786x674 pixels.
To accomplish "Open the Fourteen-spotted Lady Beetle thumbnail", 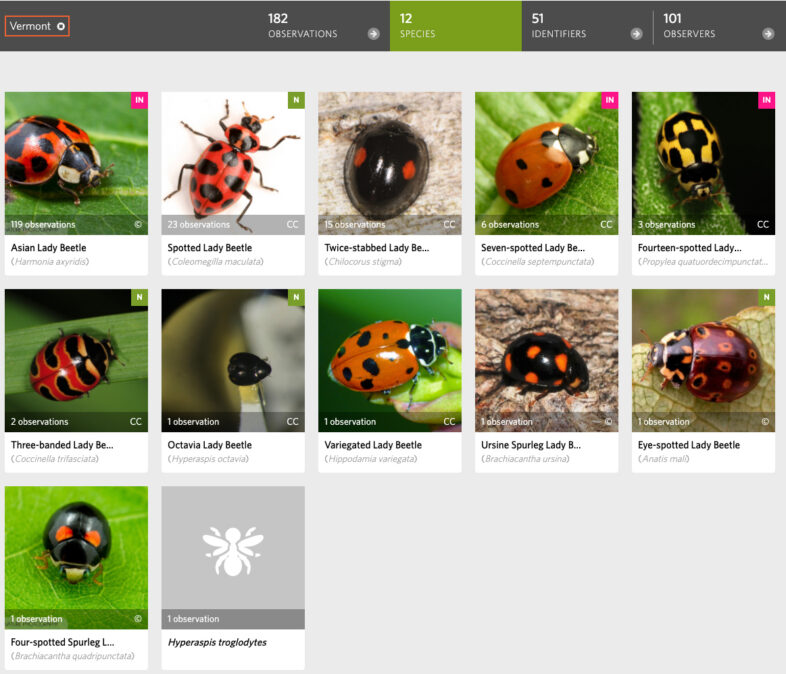I will 703,155.
